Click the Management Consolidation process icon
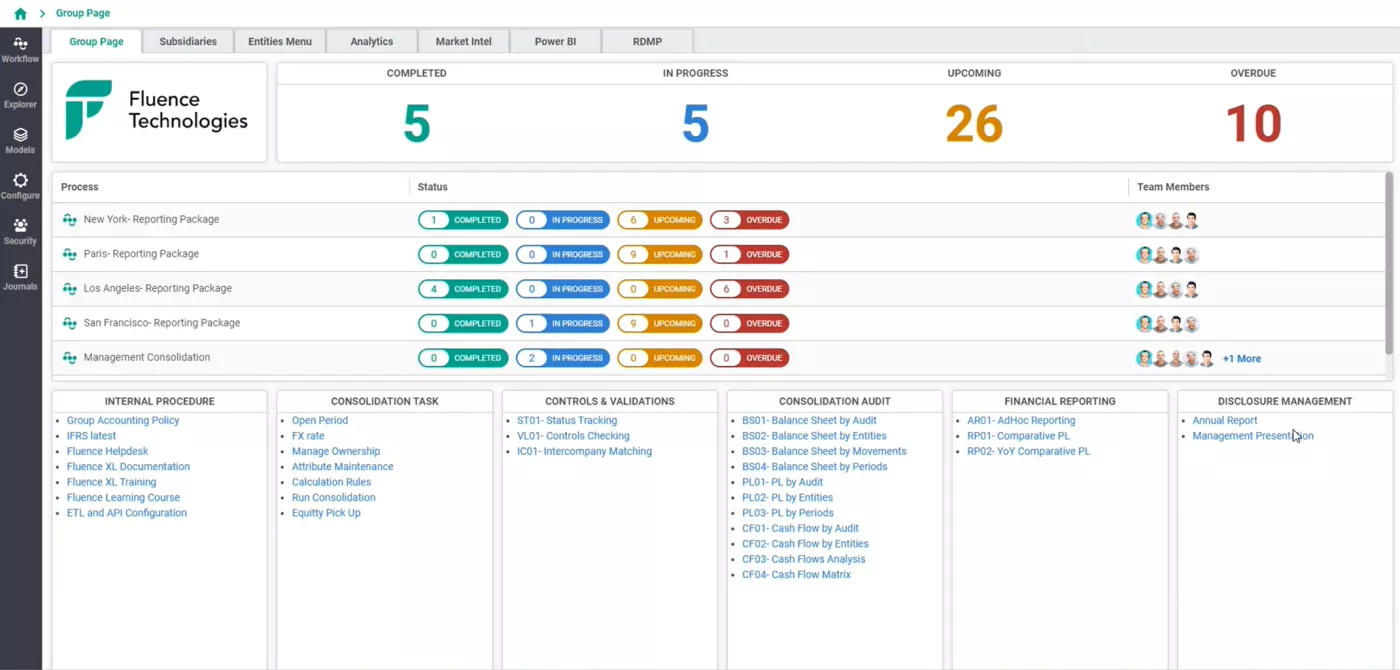 coord(70,358)
